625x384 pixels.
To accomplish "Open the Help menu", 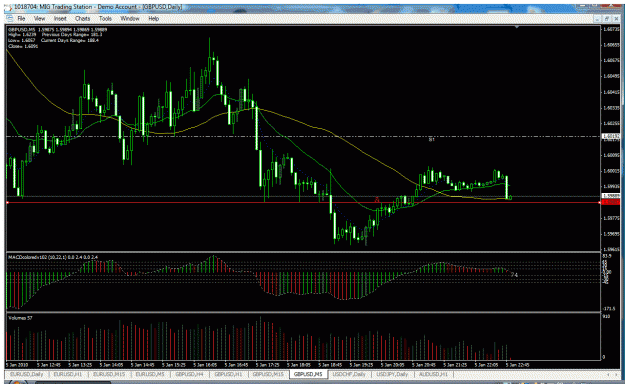I will tap(153, 18).
